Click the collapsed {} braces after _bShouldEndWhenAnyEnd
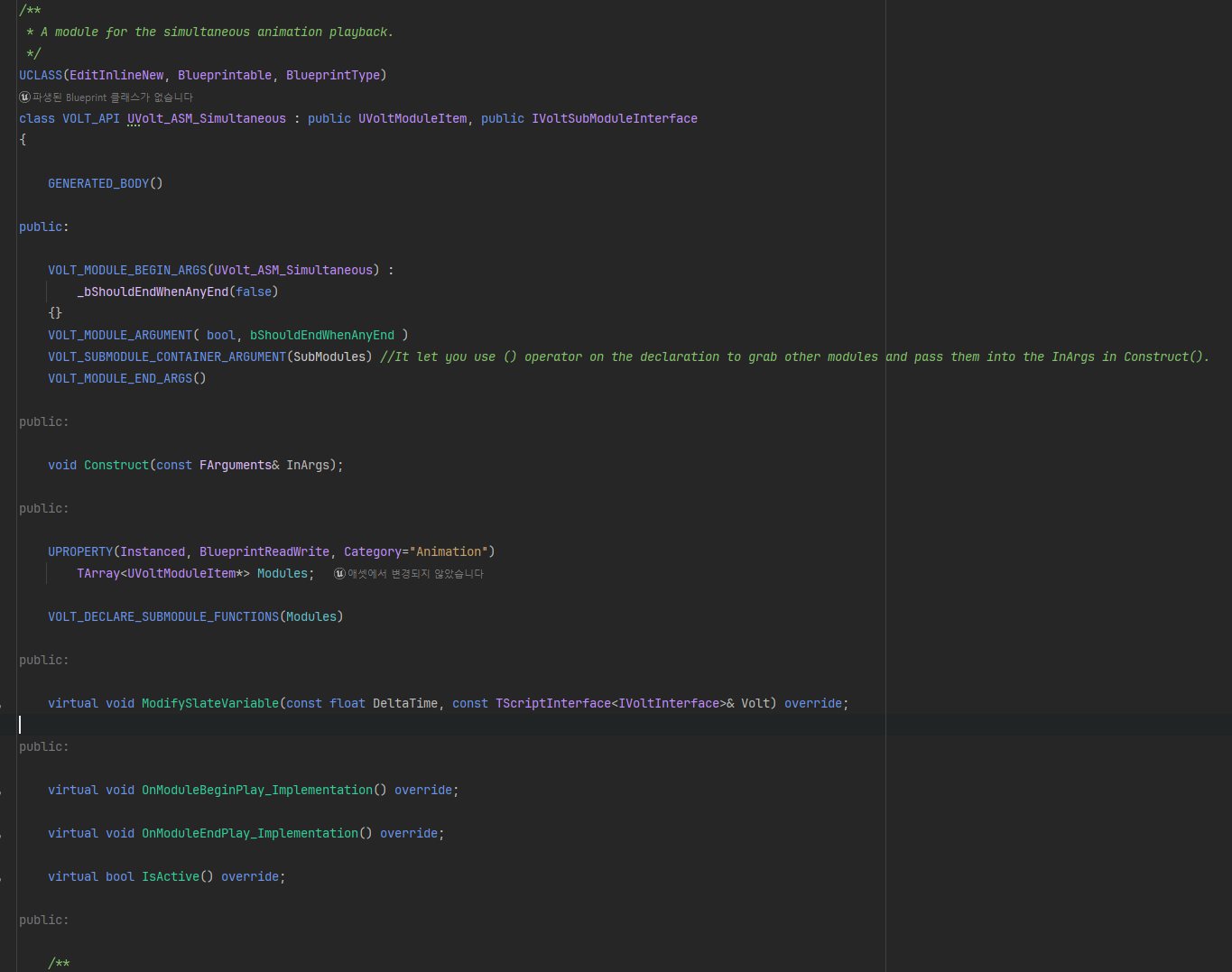The height and width of the screenshot is (972, 1232). pos(55,313)
